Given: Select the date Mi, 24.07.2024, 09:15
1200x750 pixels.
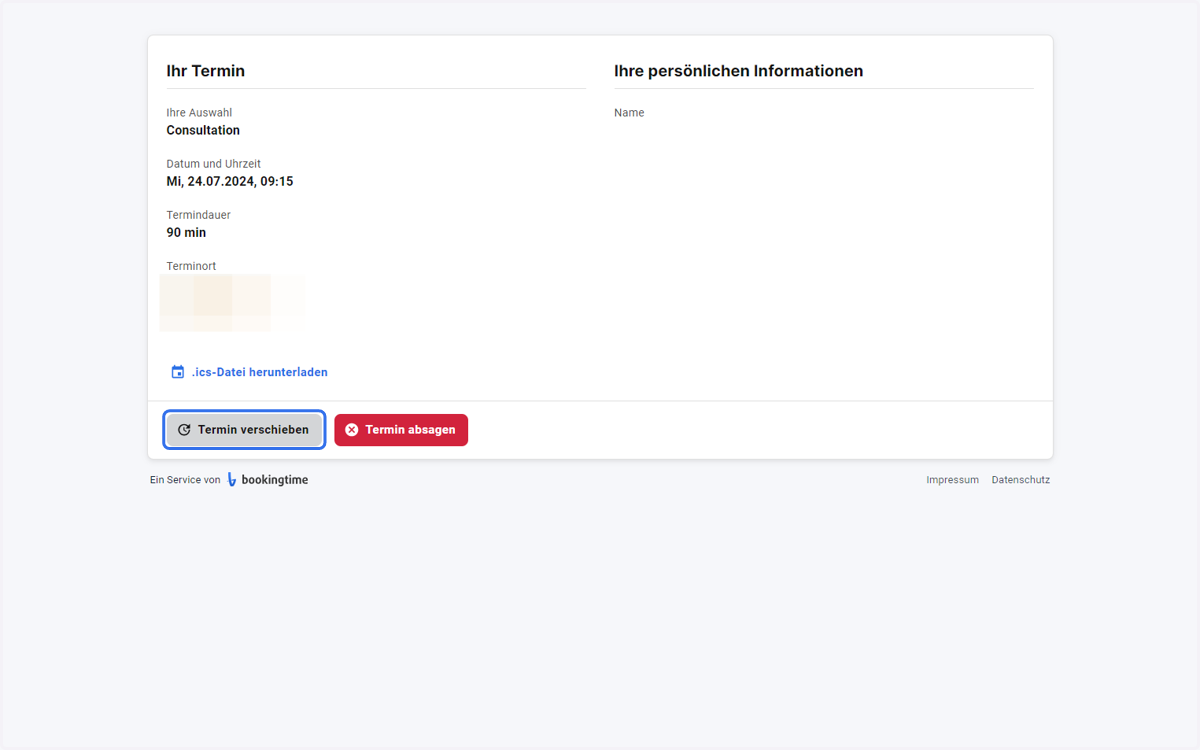Looking at the screenshot, I should (x=230, y=181).
